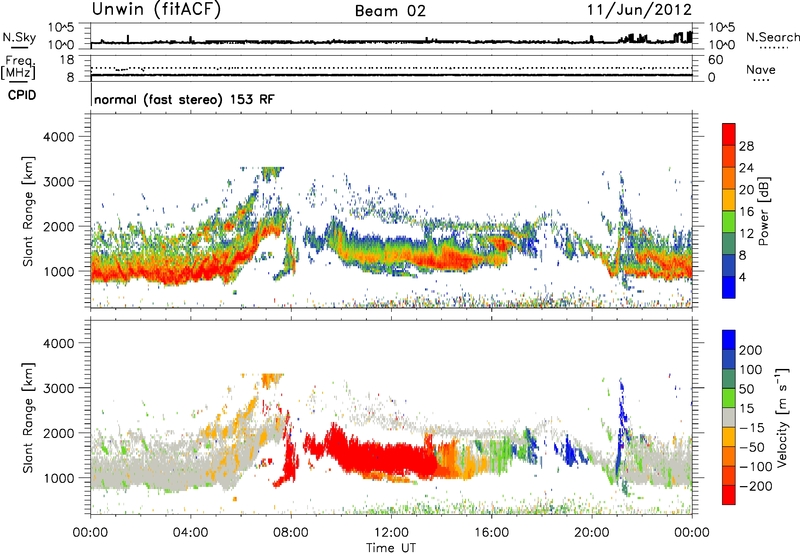Image resolution: width=800 pixels, height=554 pixels.
Task: Click the "04:00" time axis label
Action: point(190,533)
